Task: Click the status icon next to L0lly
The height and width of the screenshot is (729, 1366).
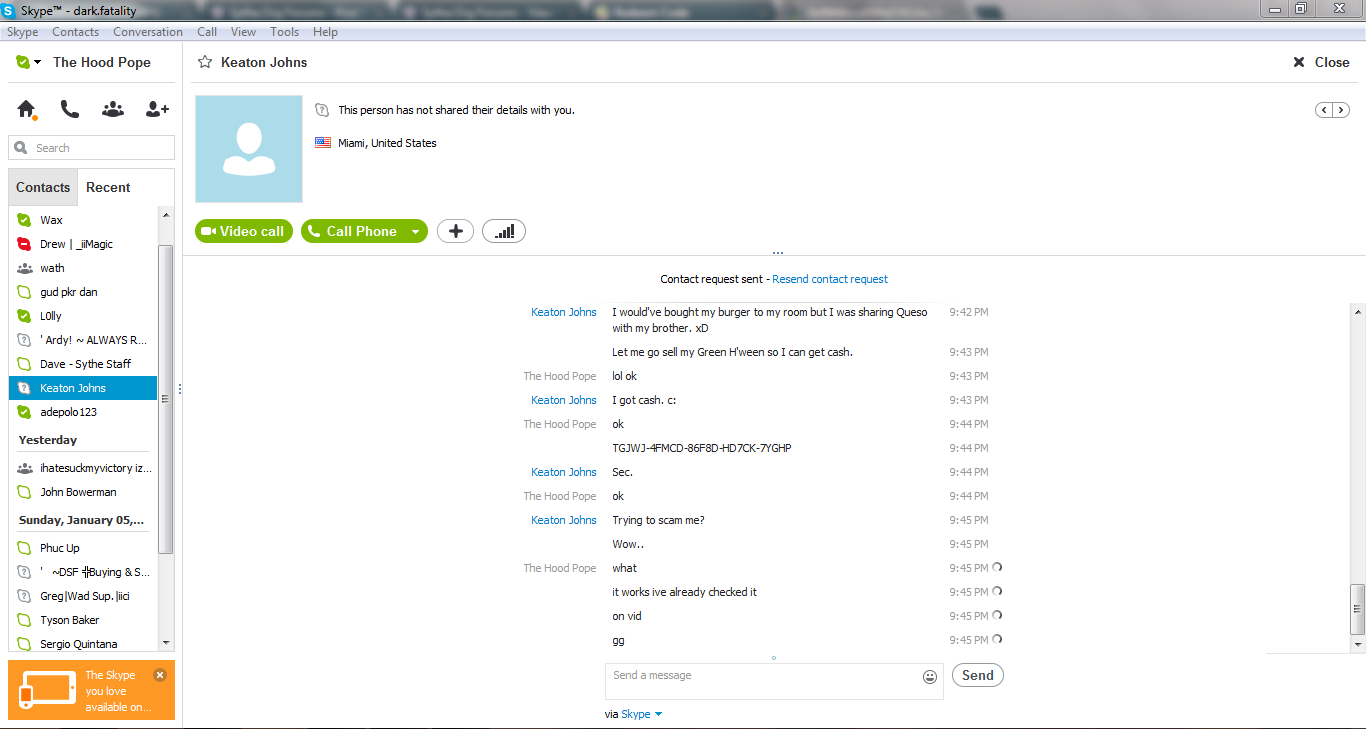Action: [x=25, y=316]
